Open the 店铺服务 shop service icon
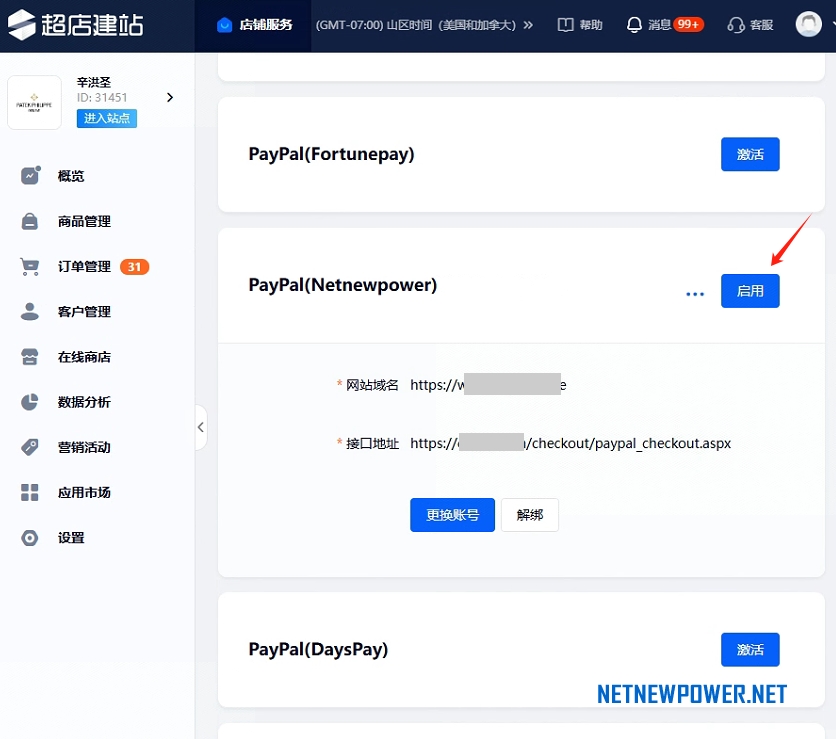 [224, 25]
